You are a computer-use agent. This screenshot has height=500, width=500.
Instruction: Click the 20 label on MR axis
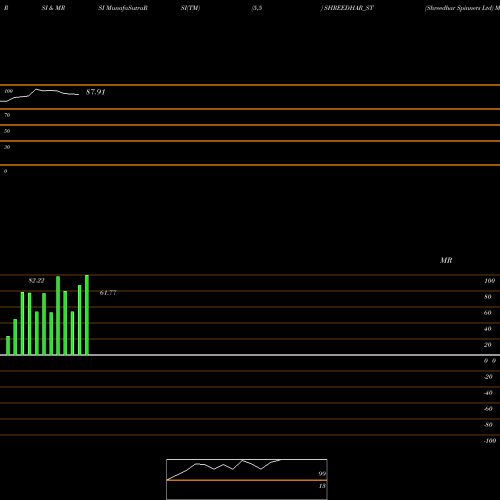[488, 345]
